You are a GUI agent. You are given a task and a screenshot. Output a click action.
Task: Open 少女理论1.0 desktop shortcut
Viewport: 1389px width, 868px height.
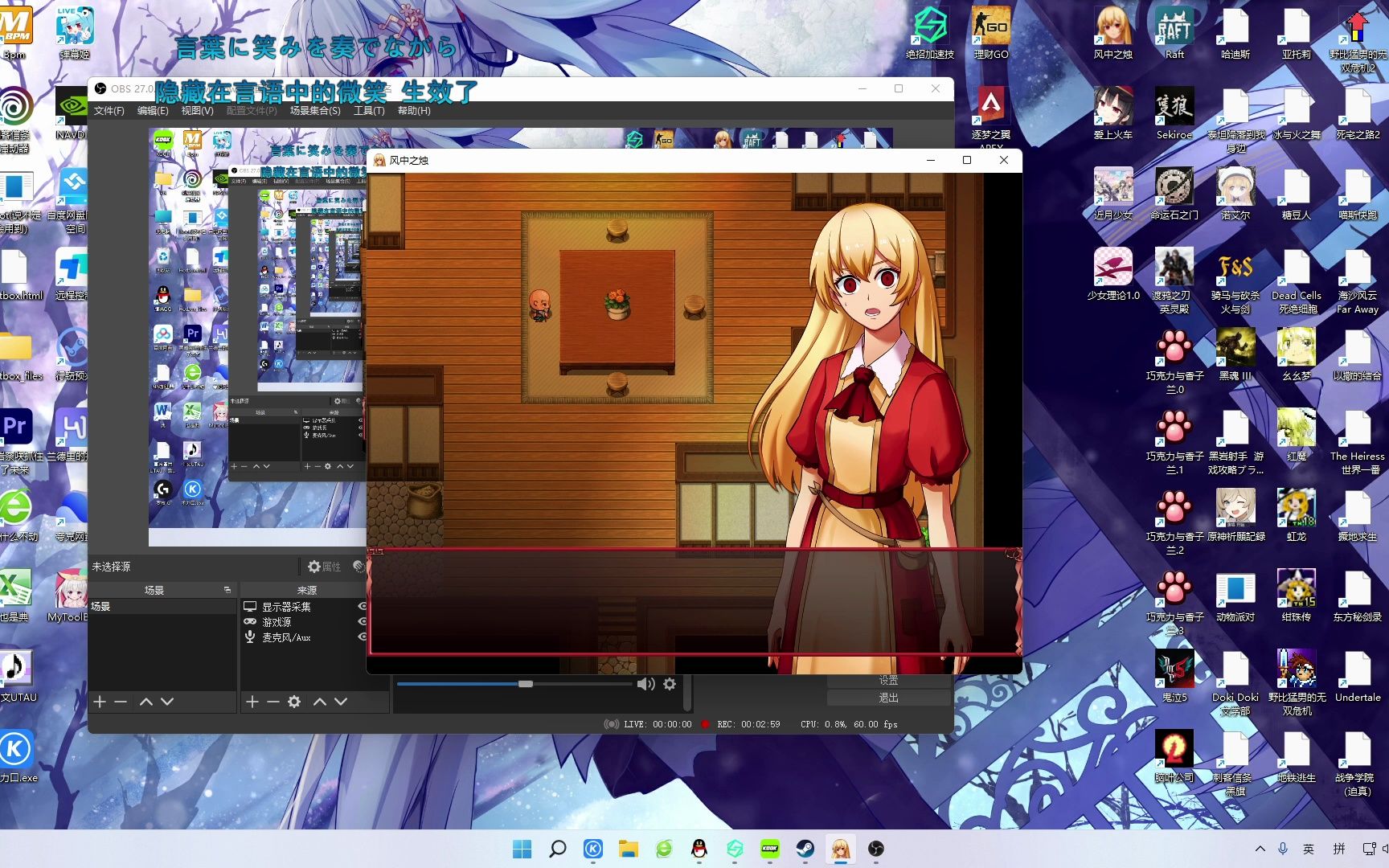tap(1113, 275)
